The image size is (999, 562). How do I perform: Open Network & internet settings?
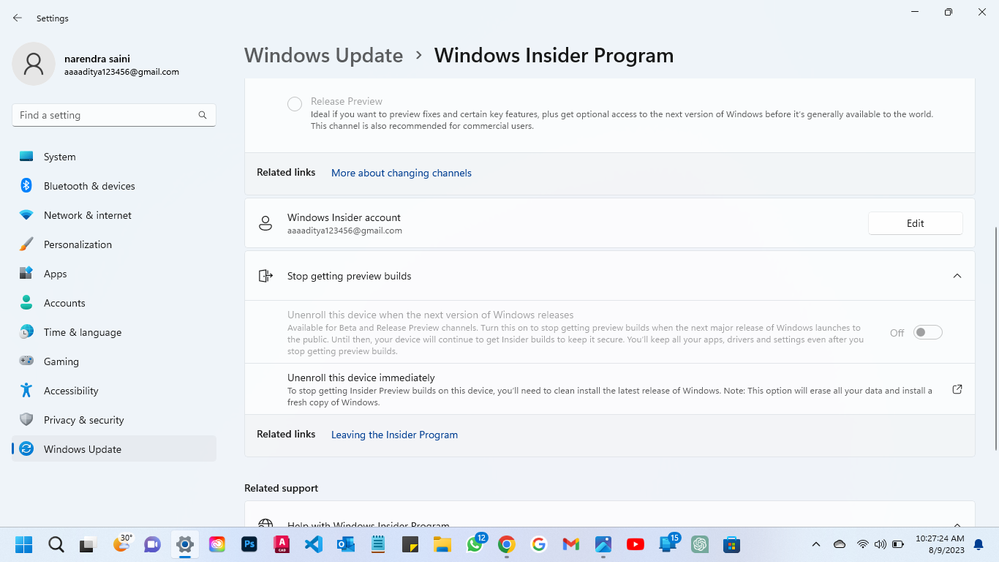tap(113, 215)
